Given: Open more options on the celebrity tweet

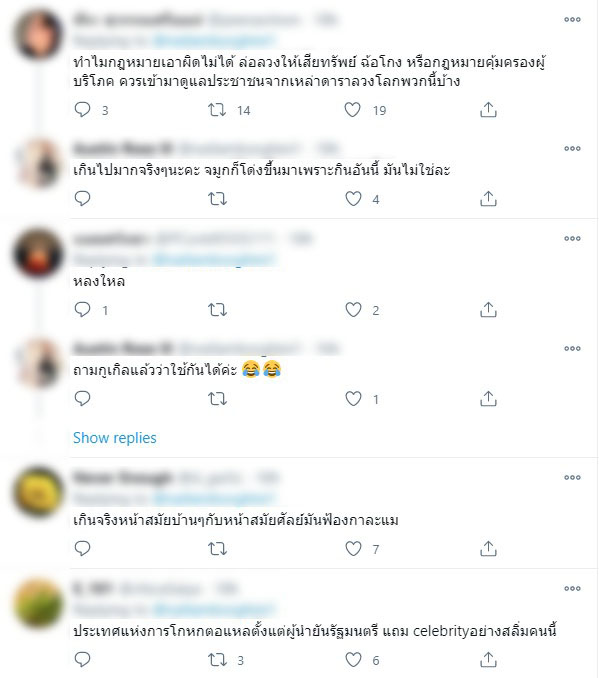Looking at the screenshot, I should click(572, 588).
